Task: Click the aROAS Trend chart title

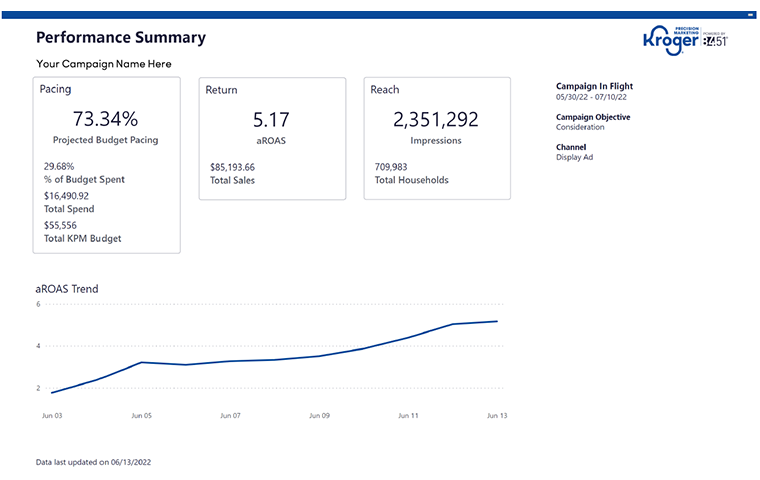Action: [67, 289]
